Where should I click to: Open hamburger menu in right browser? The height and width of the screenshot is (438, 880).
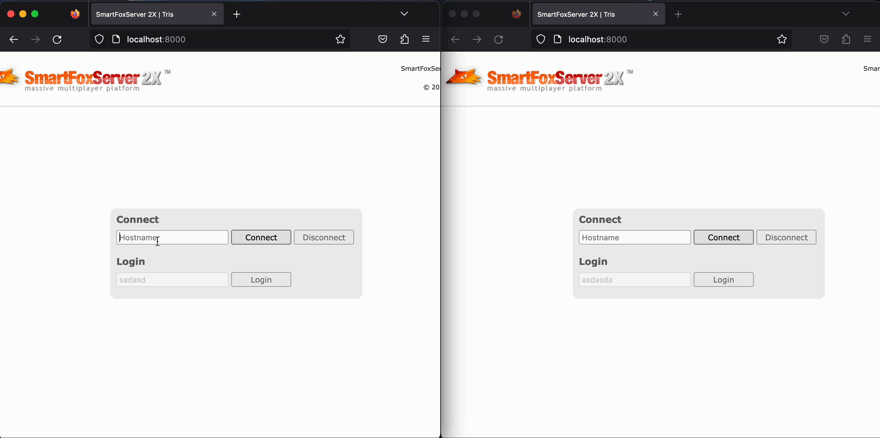tap(867, 39)
